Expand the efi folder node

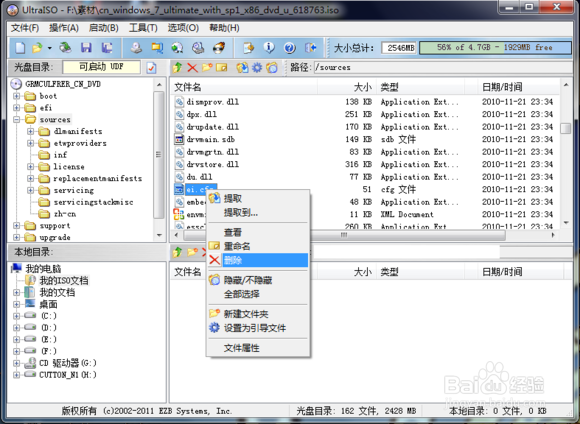pos(16,108)
